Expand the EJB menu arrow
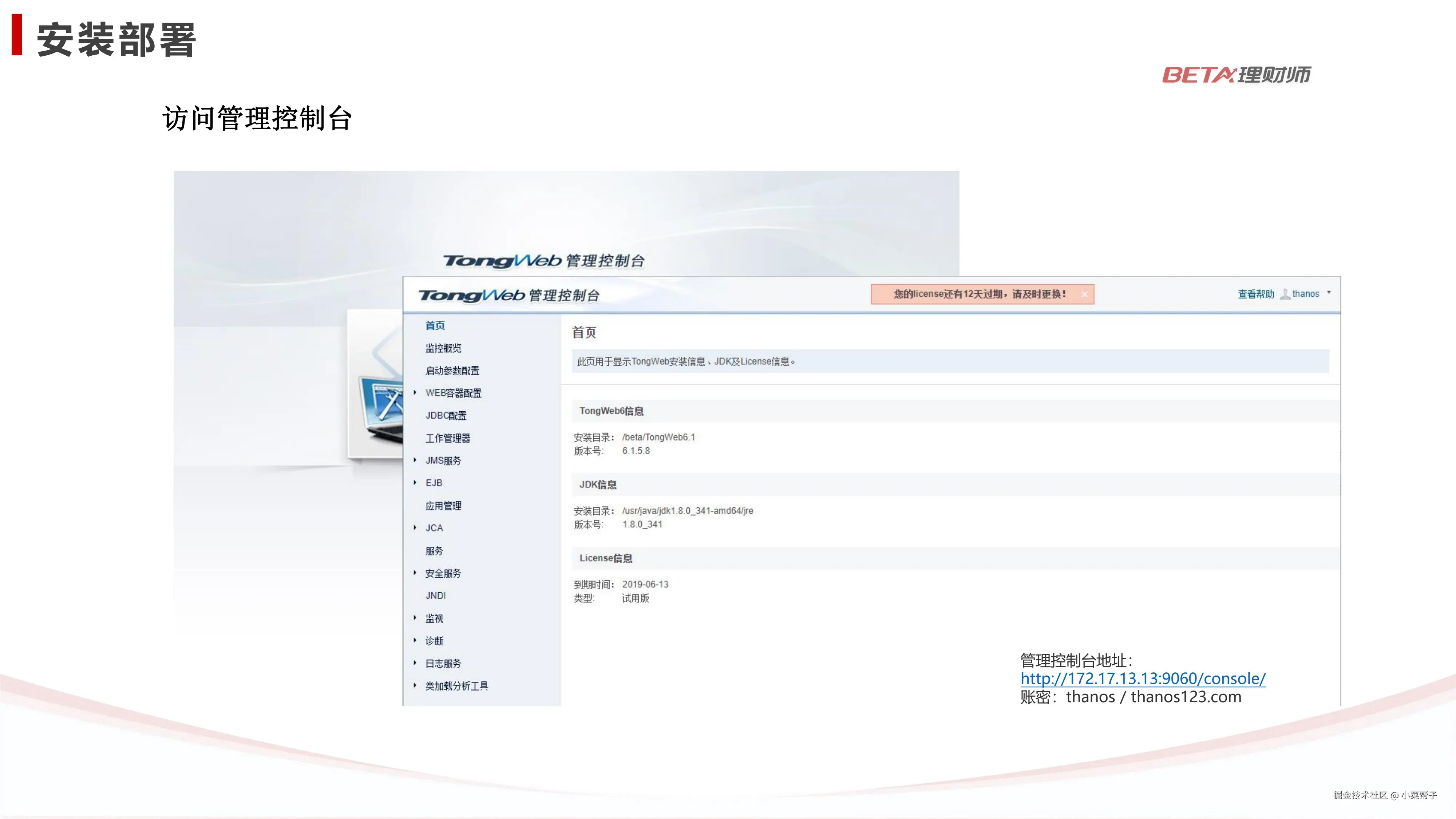1456x819 pixels. 415,482
